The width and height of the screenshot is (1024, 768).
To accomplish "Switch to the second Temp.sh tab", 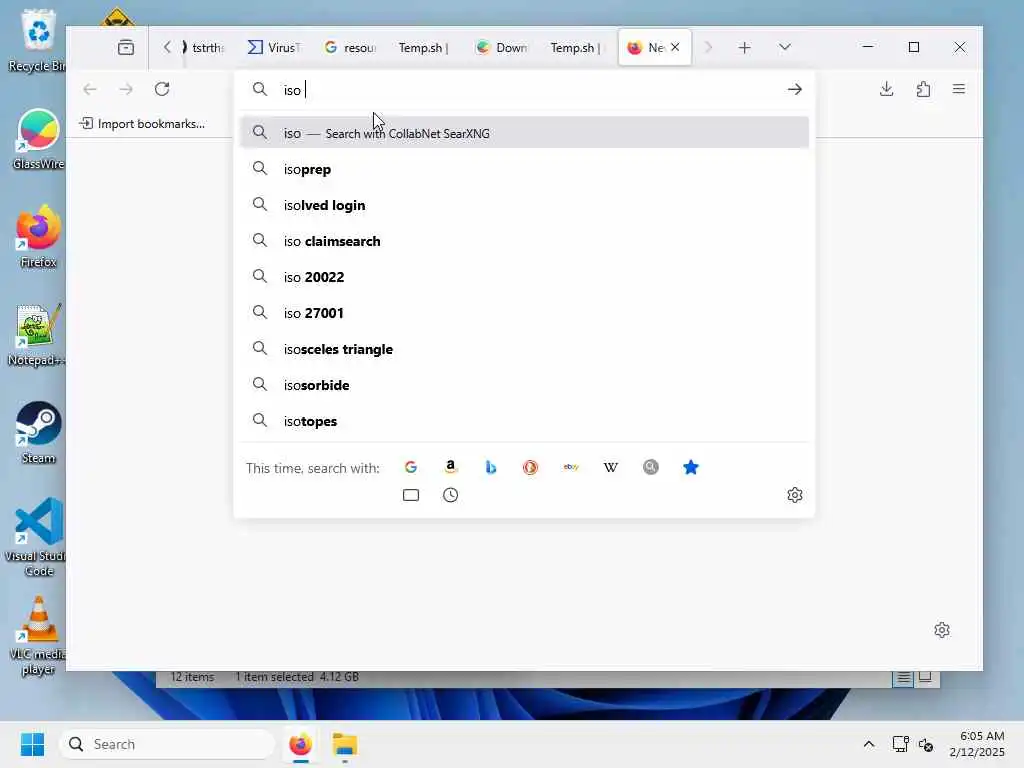I will (x=575, y=48).
